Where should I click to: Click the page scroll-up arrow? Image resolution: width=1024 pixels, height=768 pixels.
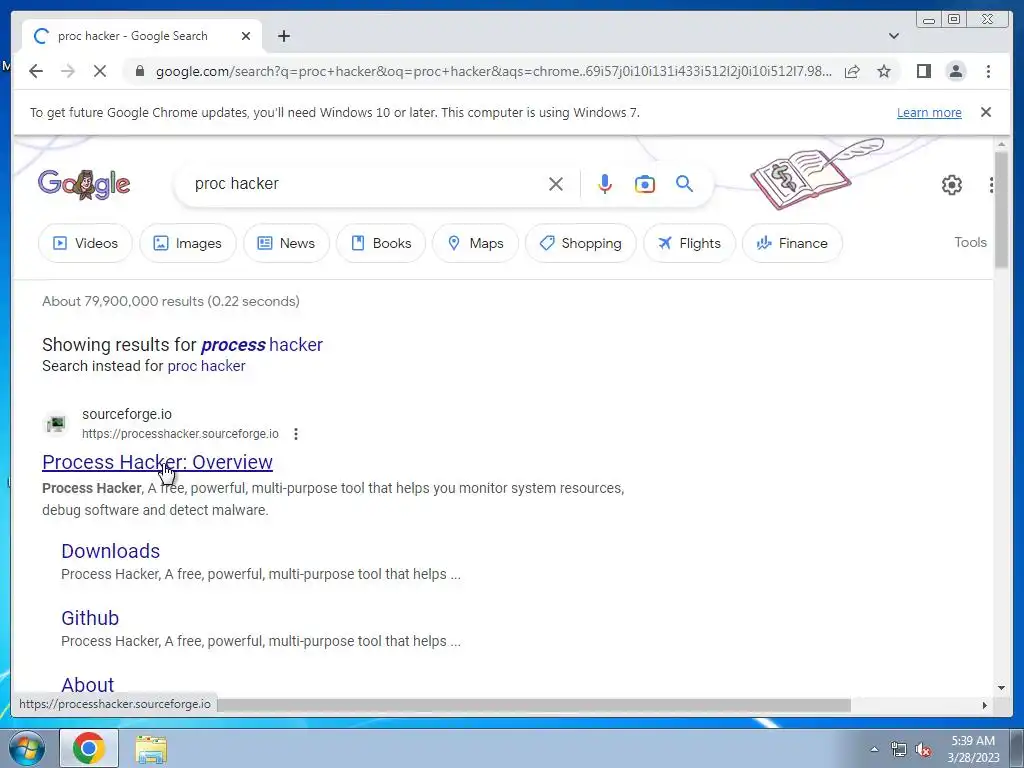(1001, 144)
